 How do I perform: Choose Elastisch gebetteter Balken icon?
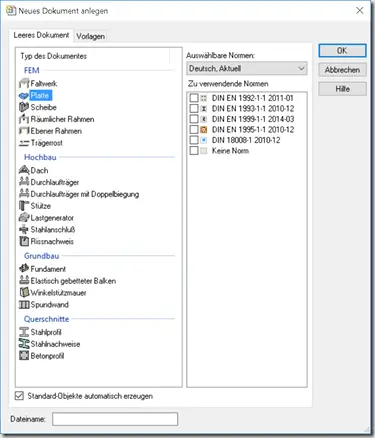point(24,281)
